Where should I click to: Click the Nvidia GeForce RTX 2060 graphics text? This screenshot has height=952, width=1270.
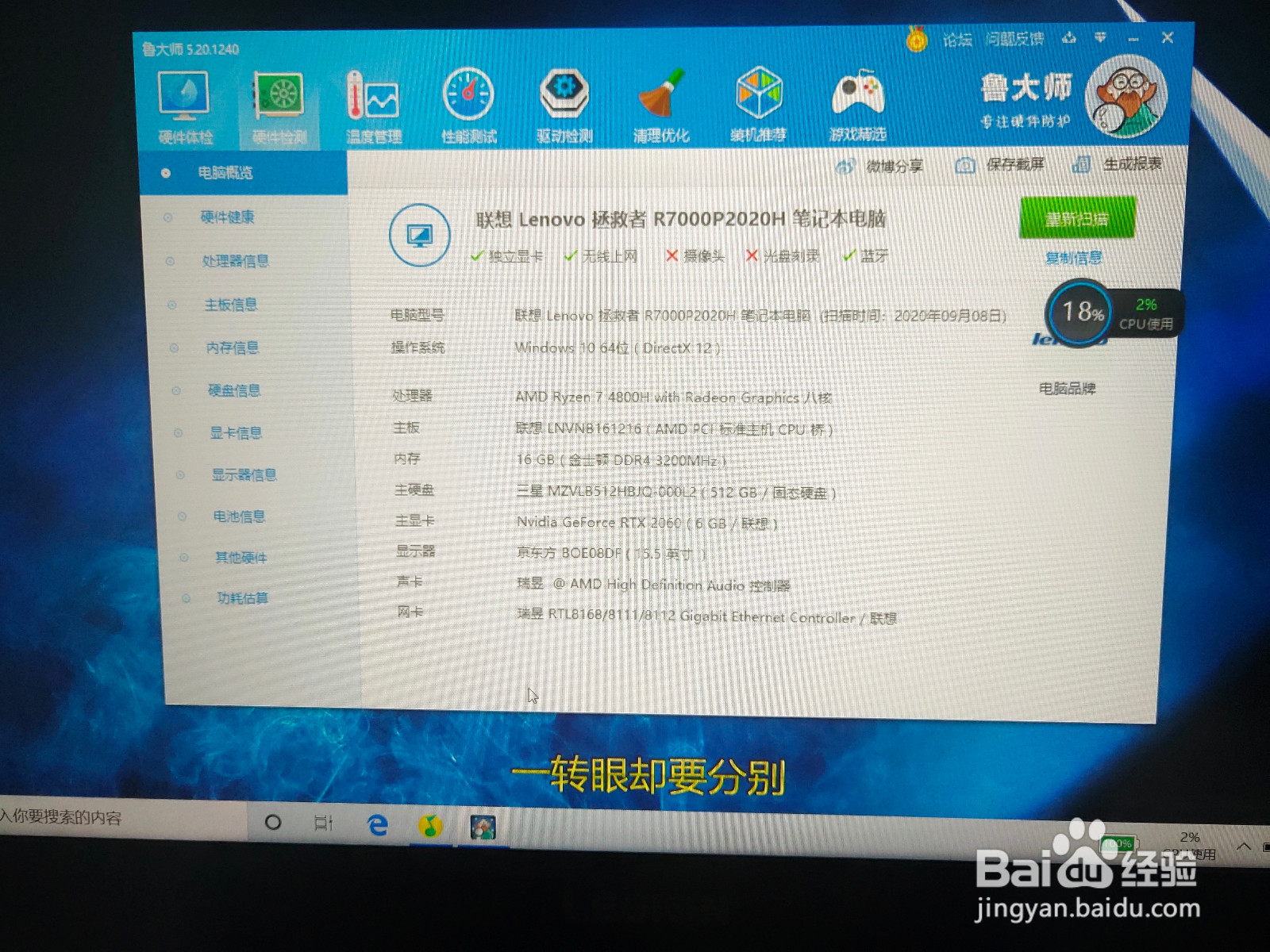tap(647, 523)
